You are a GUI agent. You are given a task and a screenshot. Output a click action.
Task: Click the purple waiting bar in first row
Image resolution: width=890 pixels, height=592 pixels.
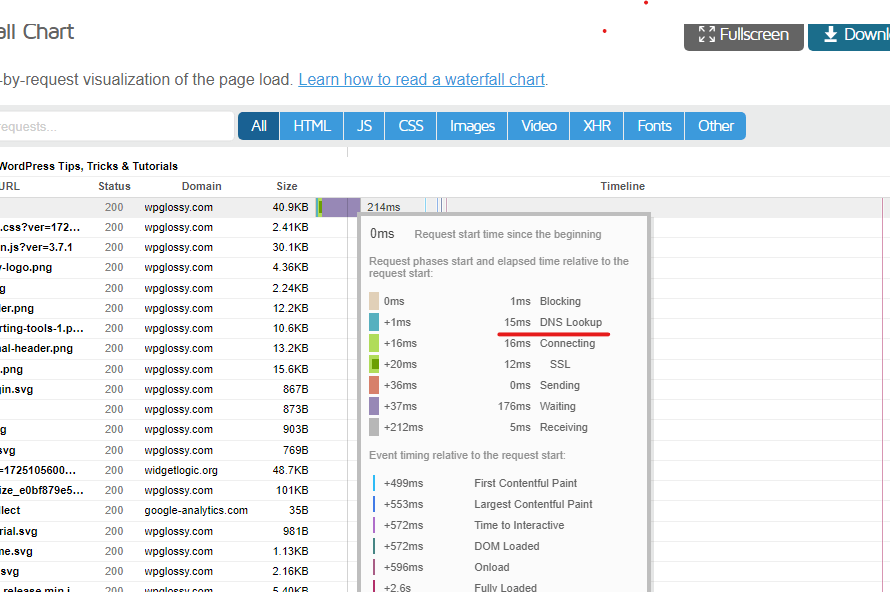(341, 207)
